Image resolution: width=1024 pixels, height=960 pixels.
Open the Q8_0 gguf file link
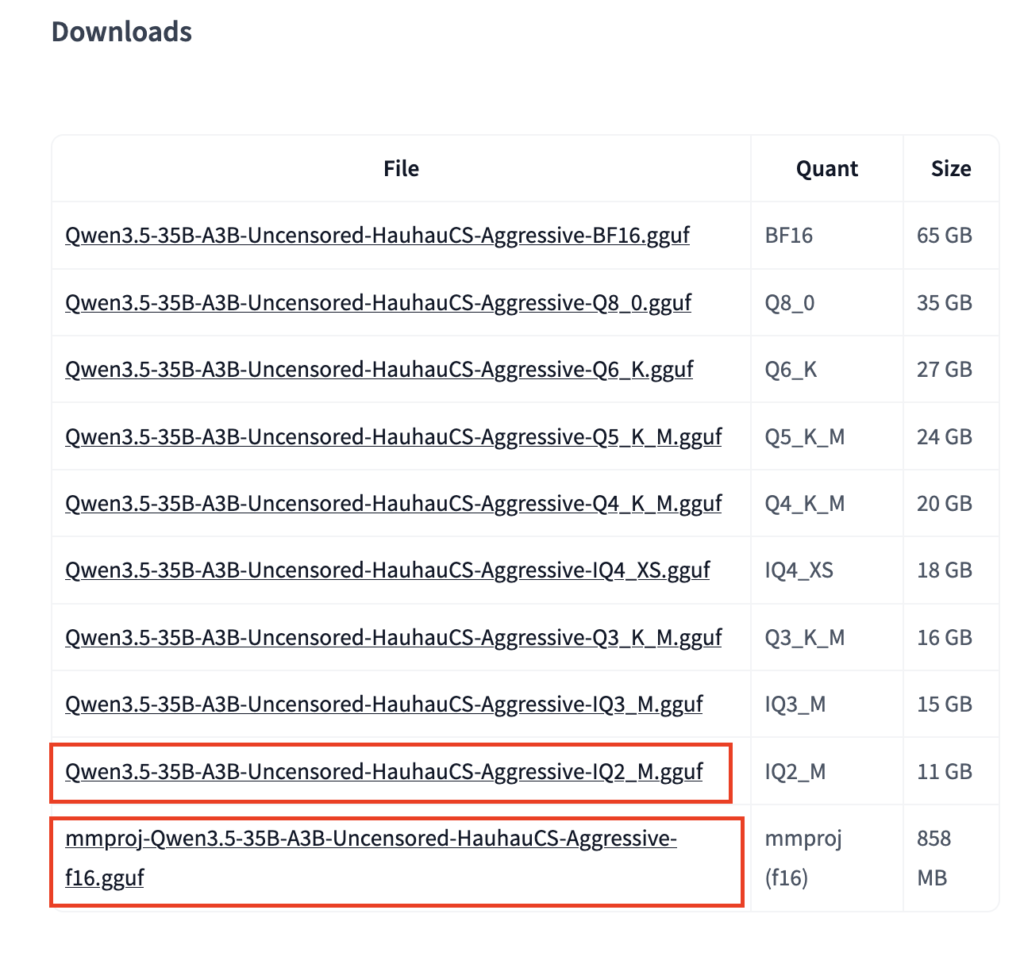[x=378, y=303]
